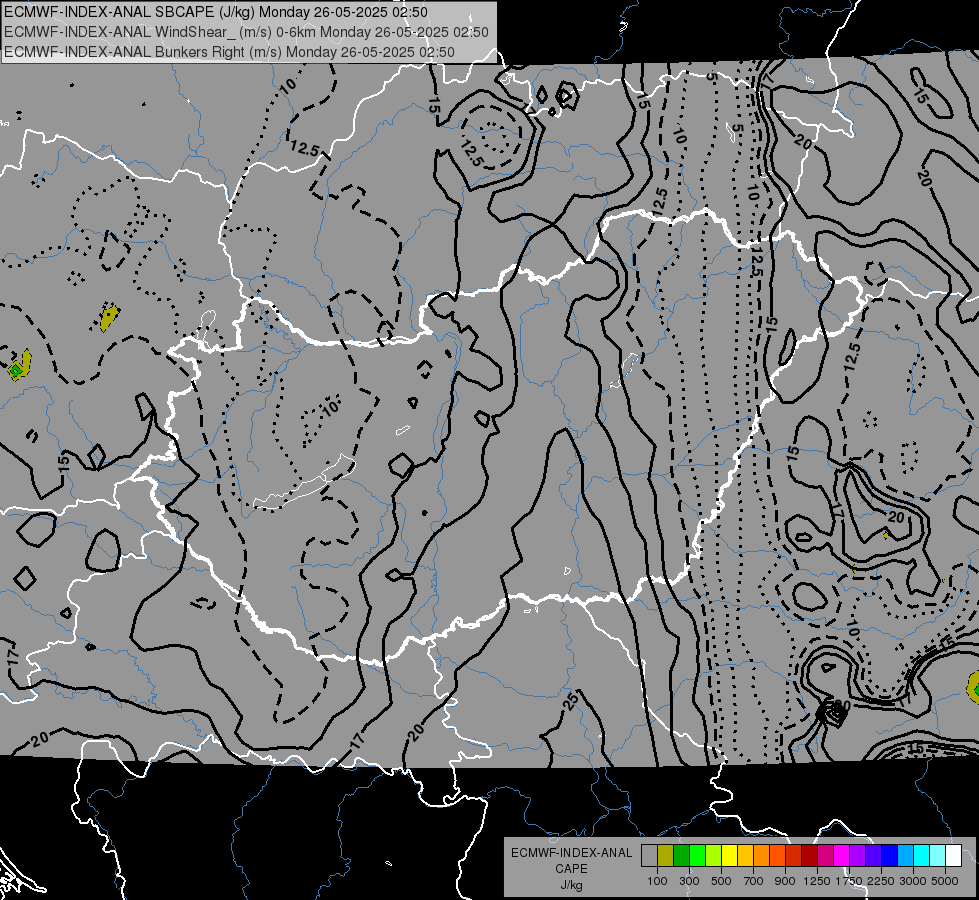Screen dimensions: 979x900
Task: Click the purple legend swatch
Action: pyautogui.click(x=858, y=855)
